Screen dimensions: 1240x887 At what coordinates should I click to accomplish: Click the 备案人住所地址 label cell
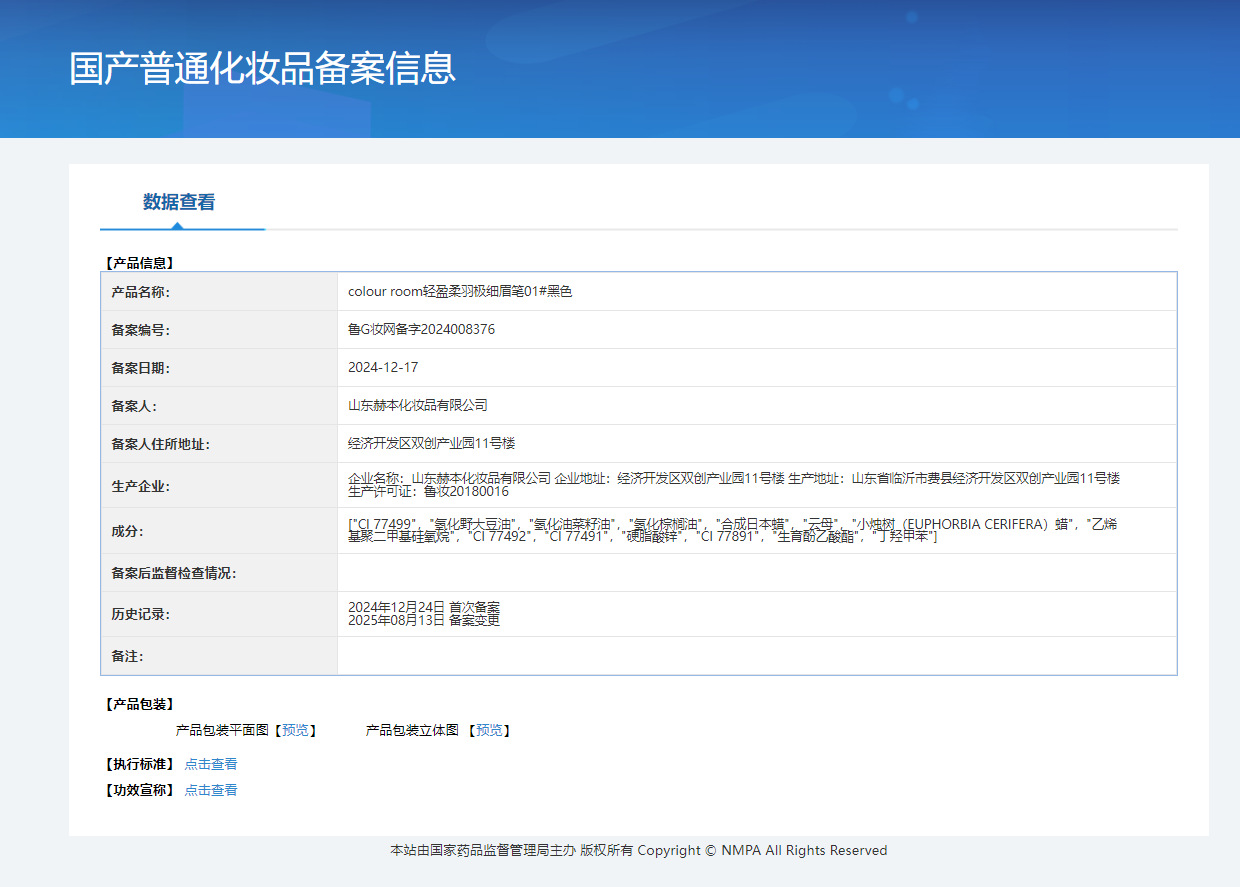[x=219, y=444]
